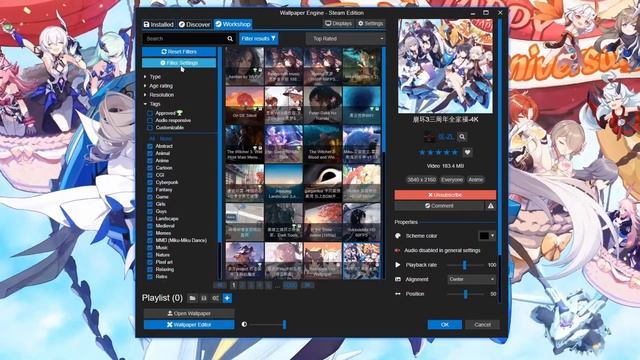
Task: Open the playlist folder icon
Action: click(192, 298)
